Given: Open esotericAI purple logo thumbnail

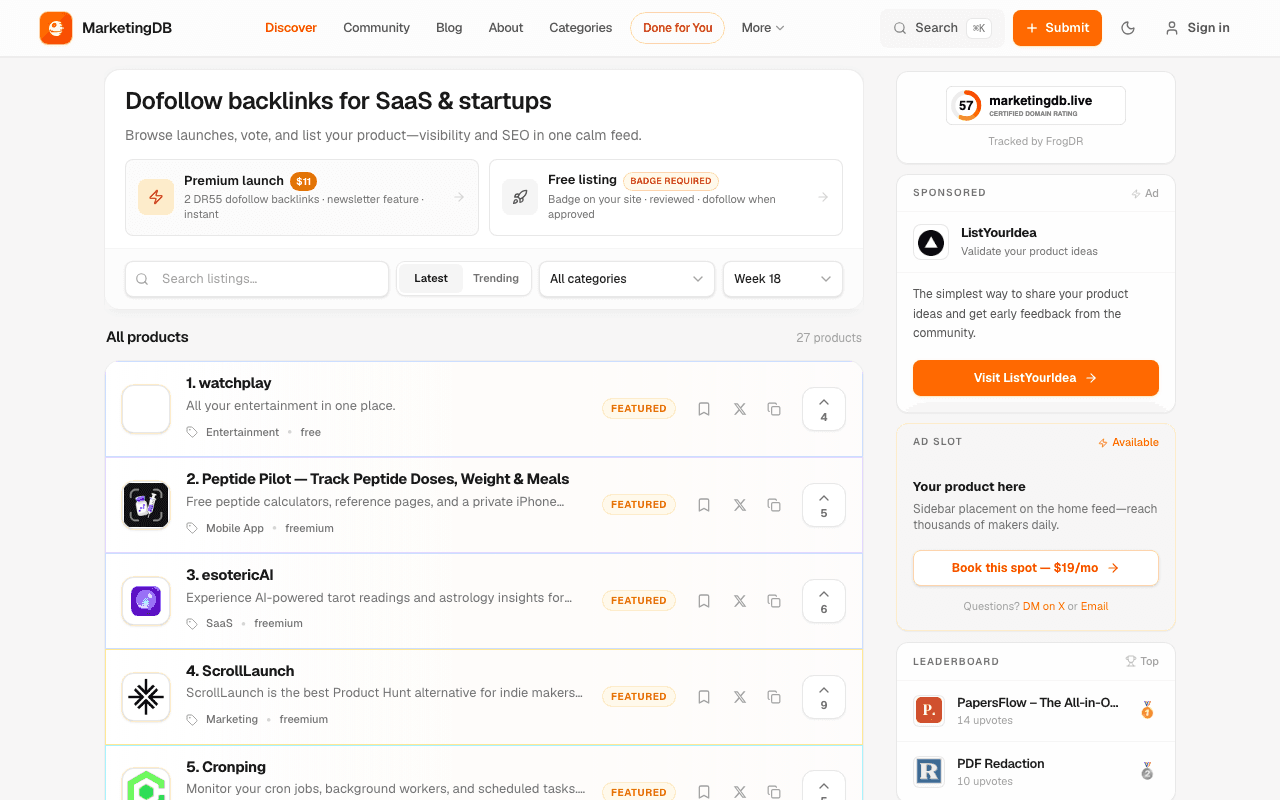Looking at the screenshot, I should [x=146, y=601].
